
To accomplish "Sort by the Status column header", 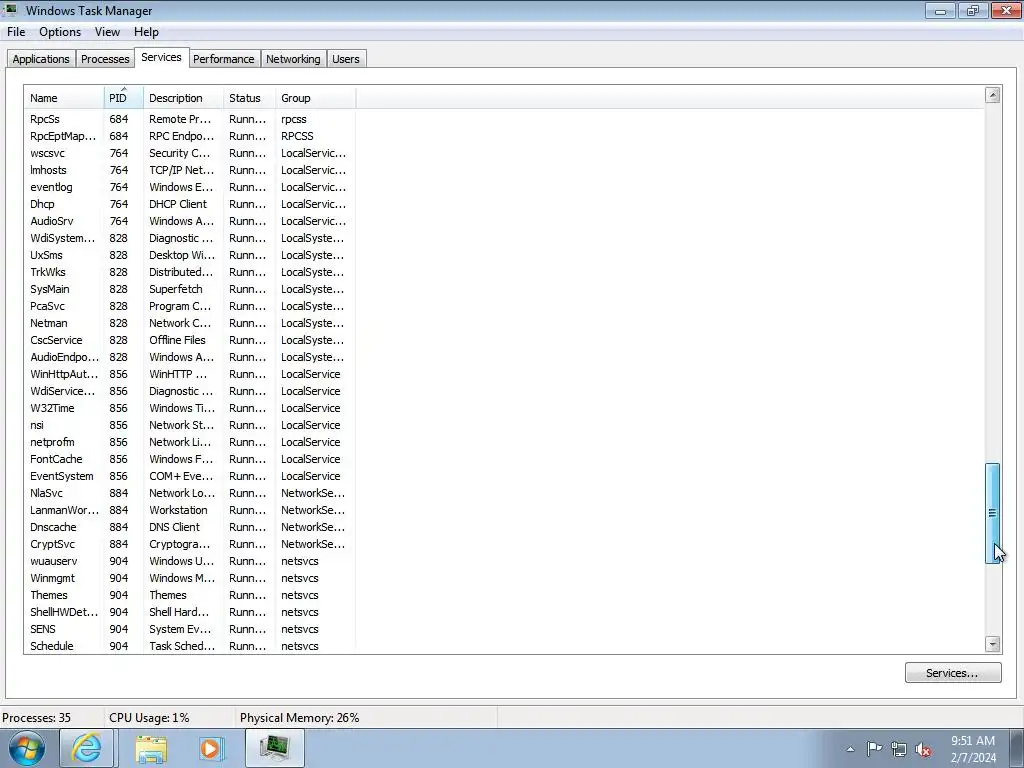I will (249, 98).
